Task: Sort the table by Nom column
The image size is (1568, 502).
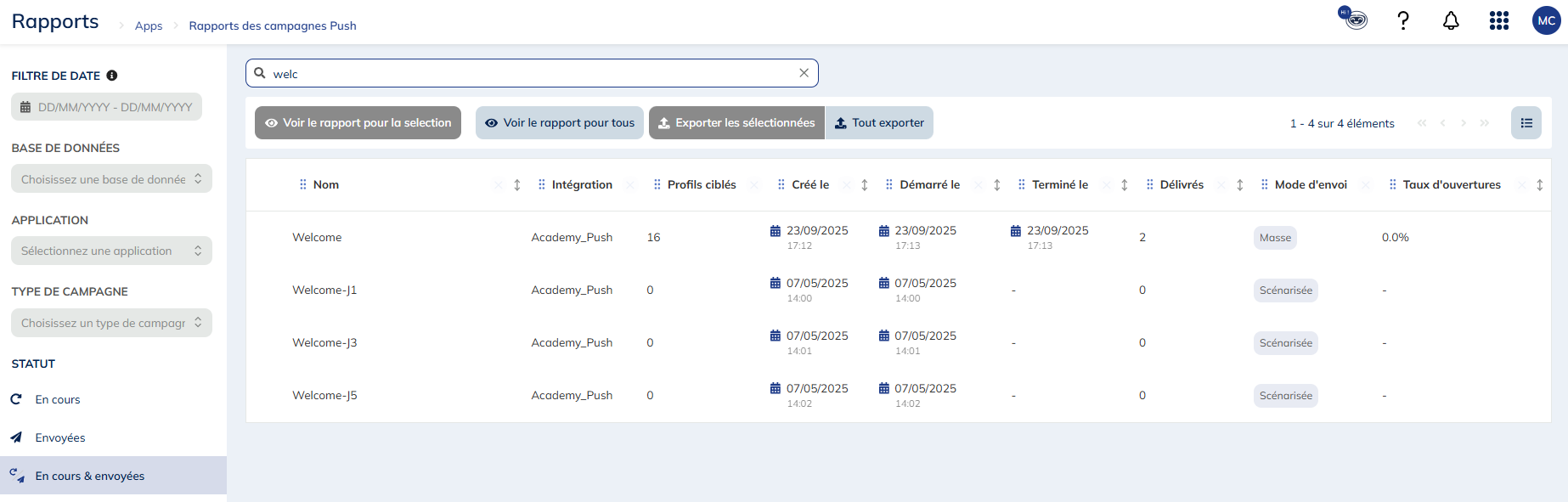Action: (516, 185)
